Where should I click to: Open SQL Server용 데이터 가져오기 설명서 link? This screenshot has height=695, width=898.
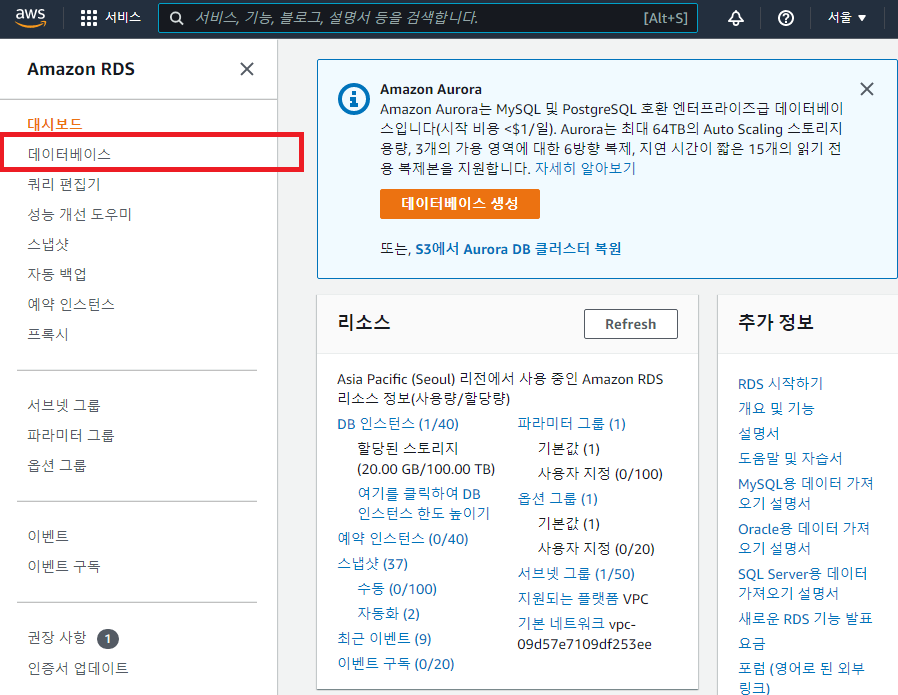[803, 583]
